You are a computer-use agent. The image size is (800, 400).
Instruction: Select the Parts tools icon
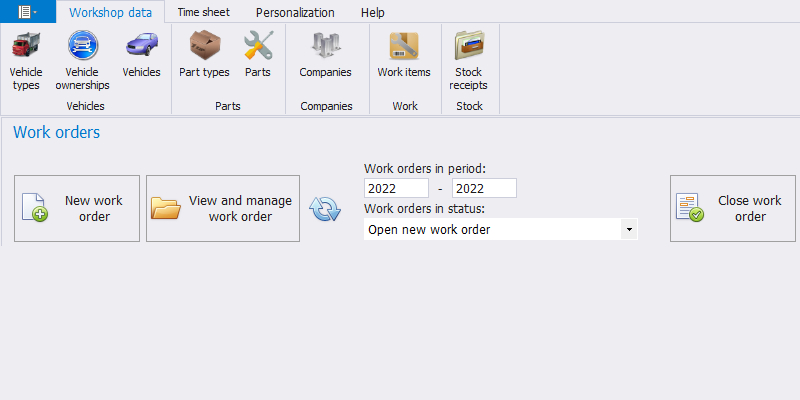(x=258, y=47)
